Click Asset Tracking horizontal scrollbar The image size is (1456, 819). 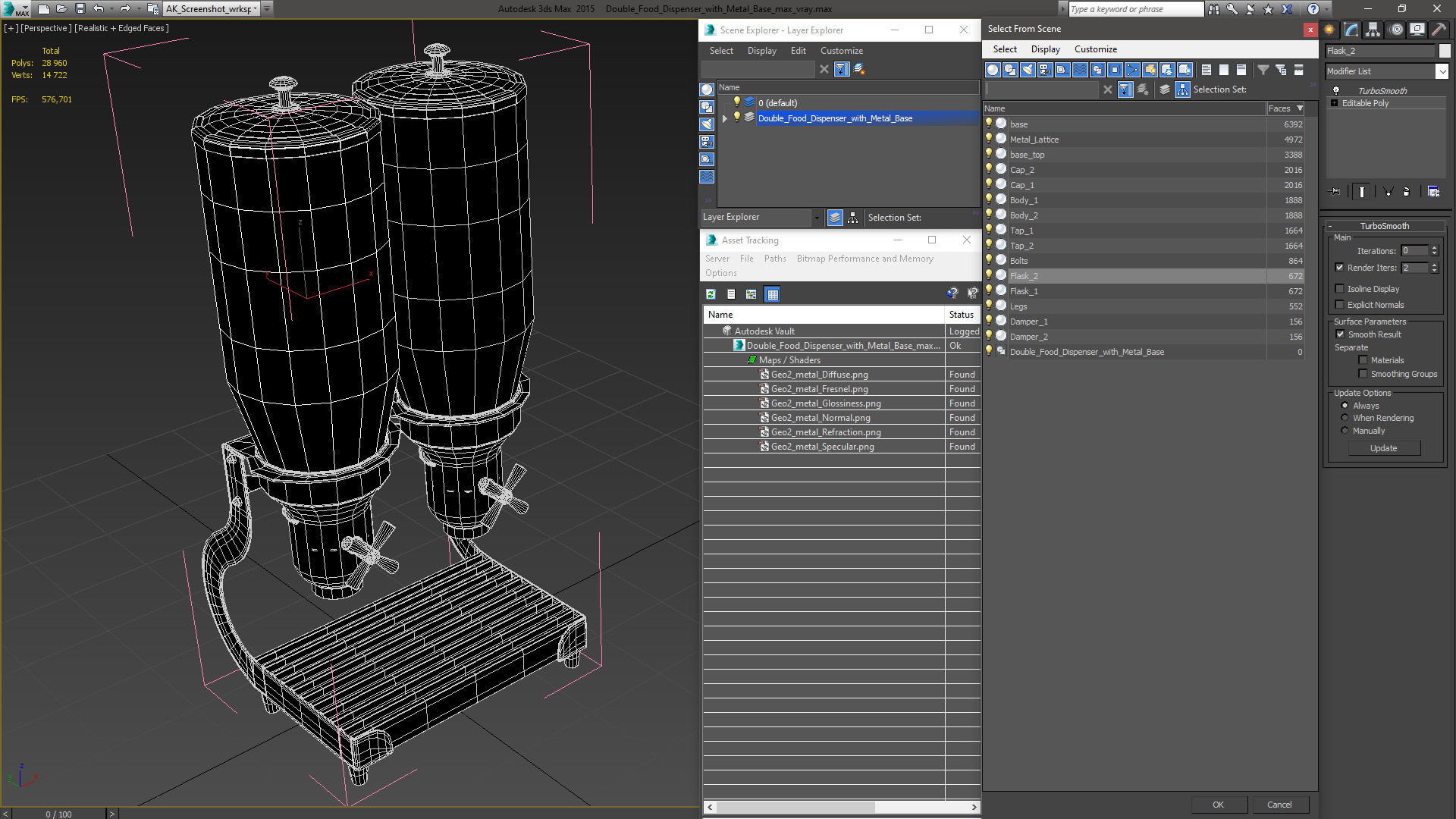(795, 807)
